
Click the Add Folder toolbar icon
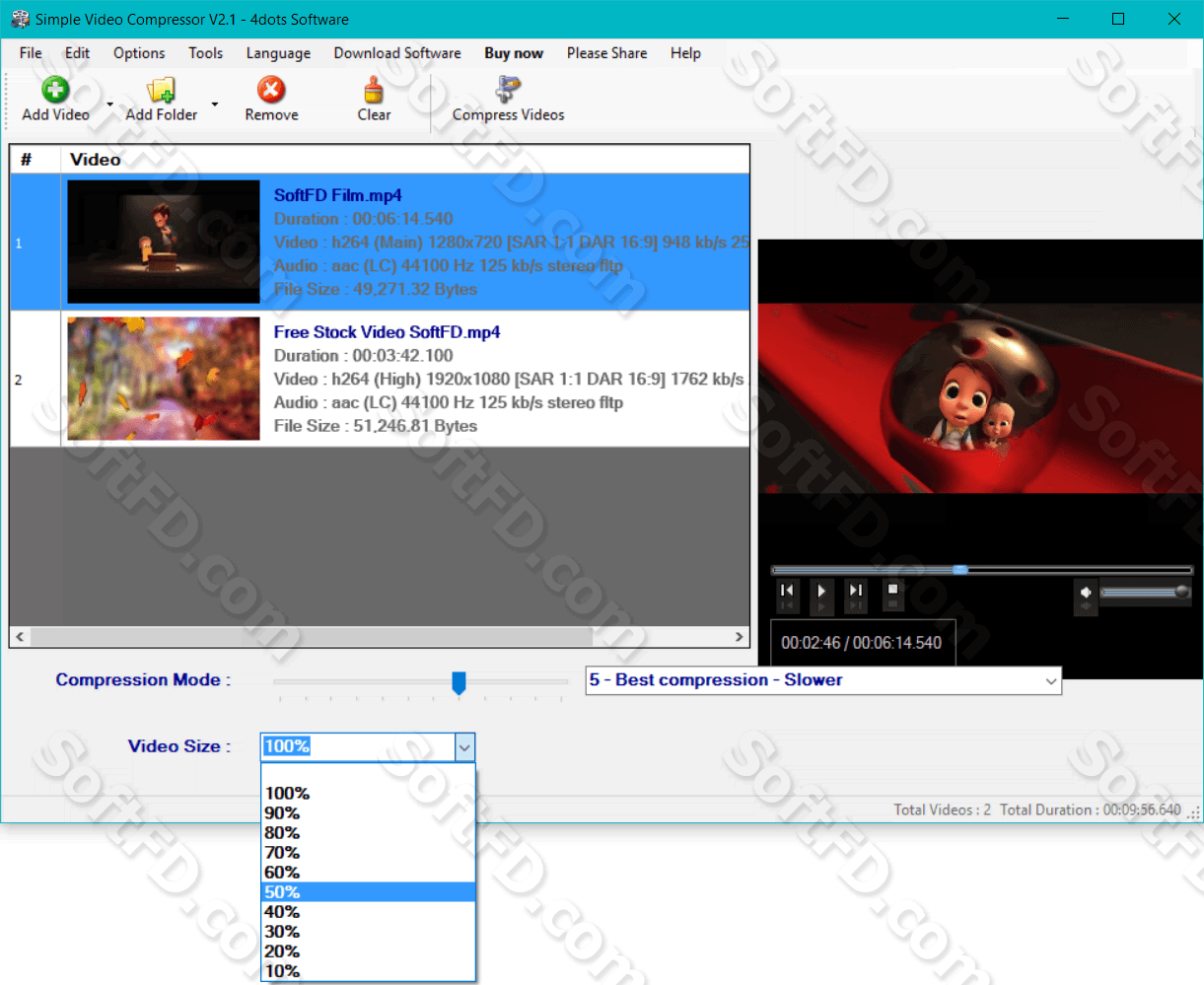pos(161,90)
